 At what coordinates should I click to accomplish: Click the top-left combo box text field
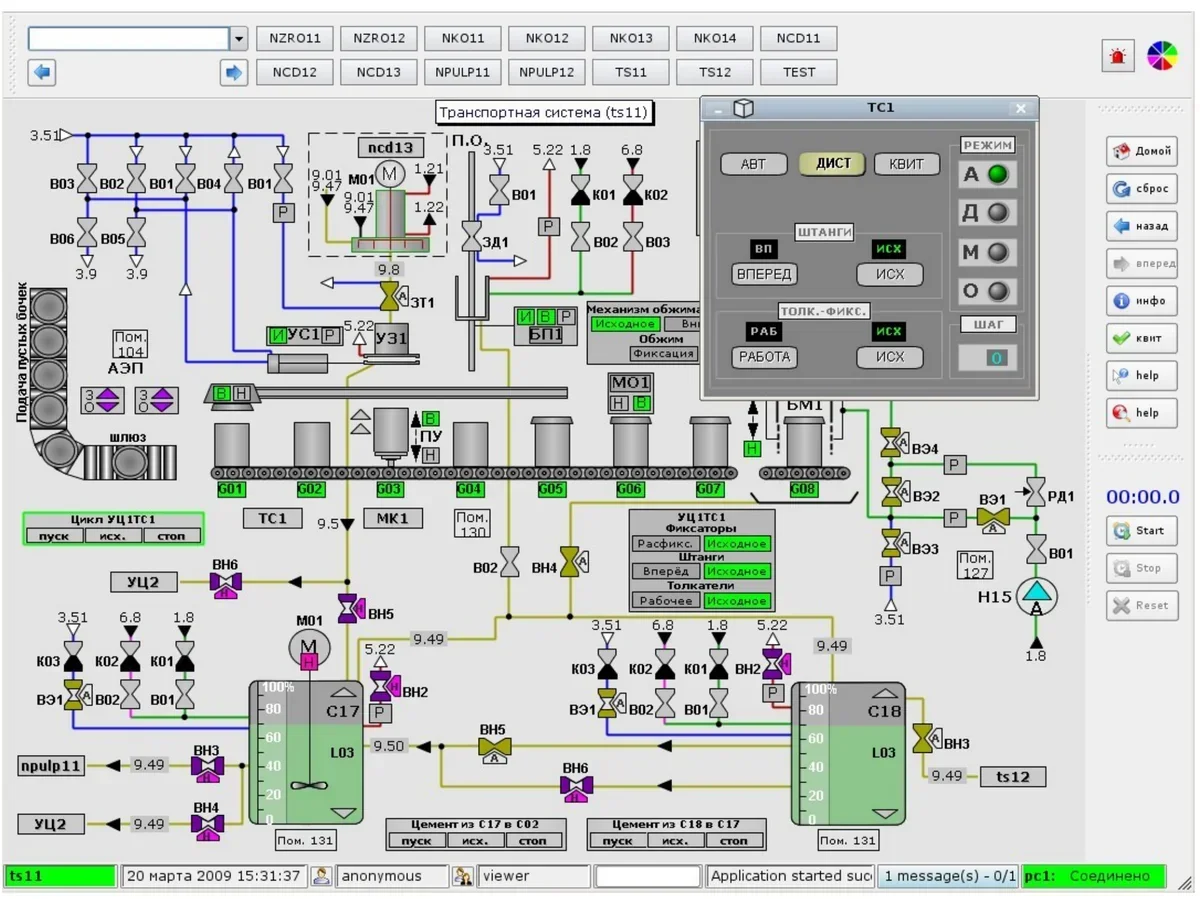coord(129,39)
